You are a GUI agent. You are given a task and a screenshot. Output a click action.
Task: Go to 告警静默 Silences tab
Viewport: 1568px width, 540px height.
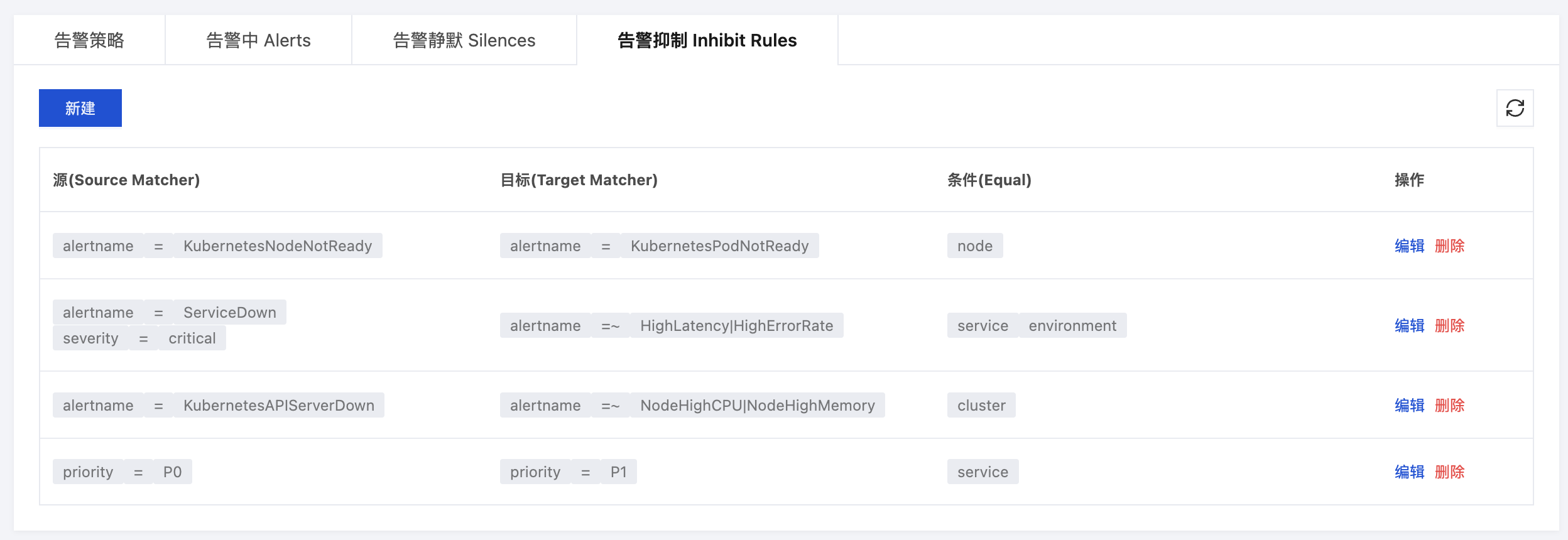tap(464, 40)
